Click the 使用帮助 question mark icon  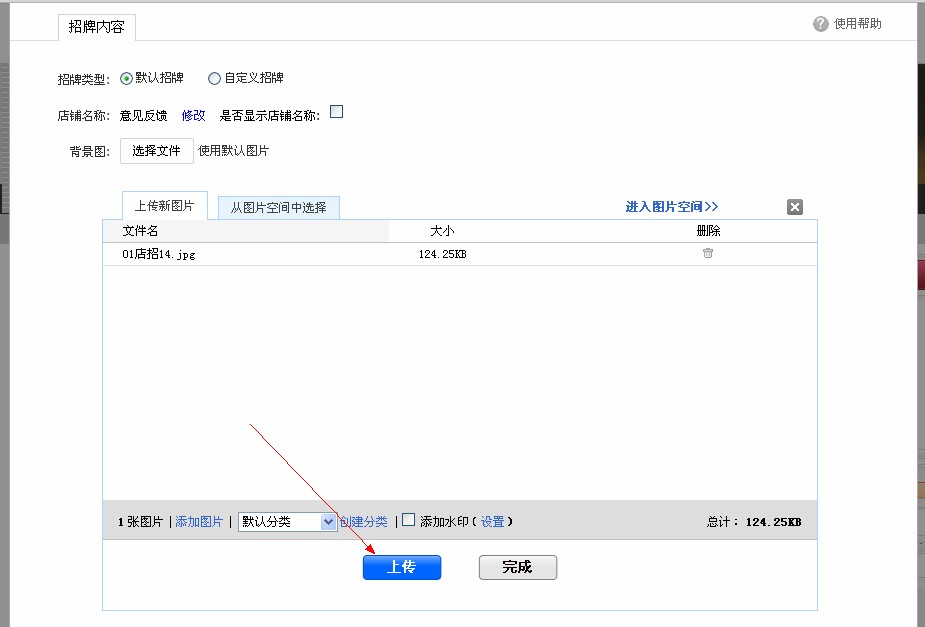click(820, 22)
